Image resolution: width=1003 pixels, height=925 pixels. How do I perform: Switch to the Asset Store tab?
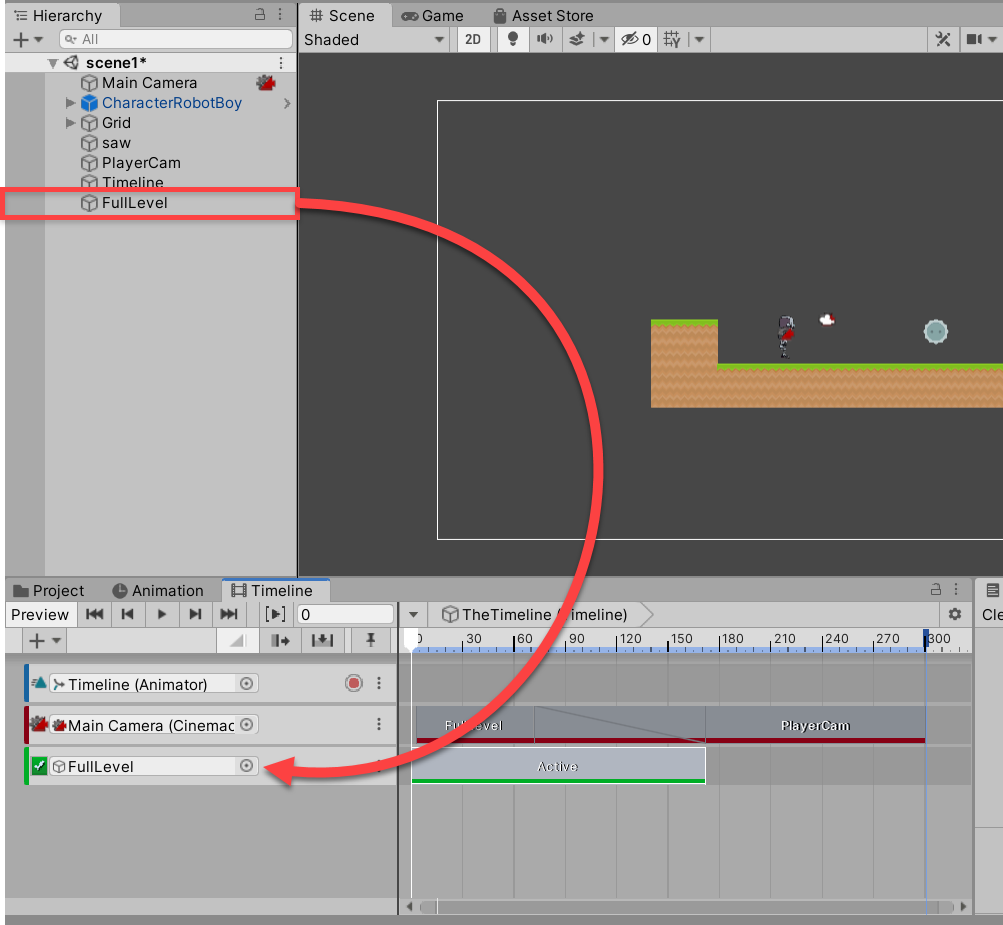(x=544, y=15)
